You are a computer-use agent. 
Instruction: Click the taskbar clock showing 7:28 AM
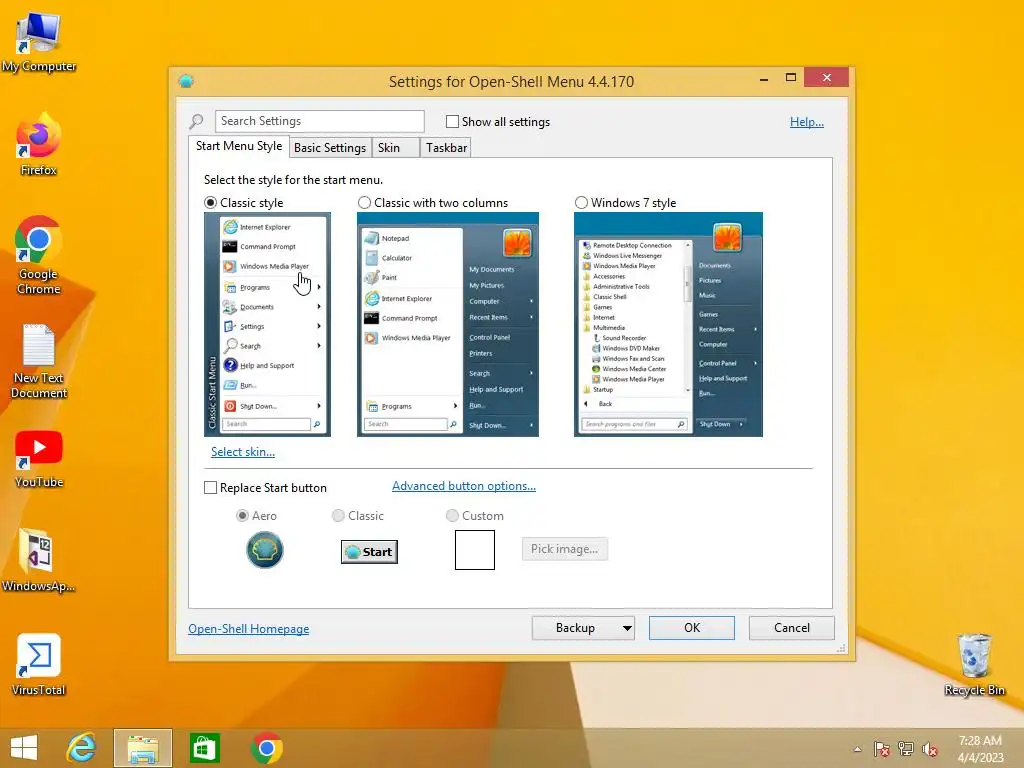[980, 741]
